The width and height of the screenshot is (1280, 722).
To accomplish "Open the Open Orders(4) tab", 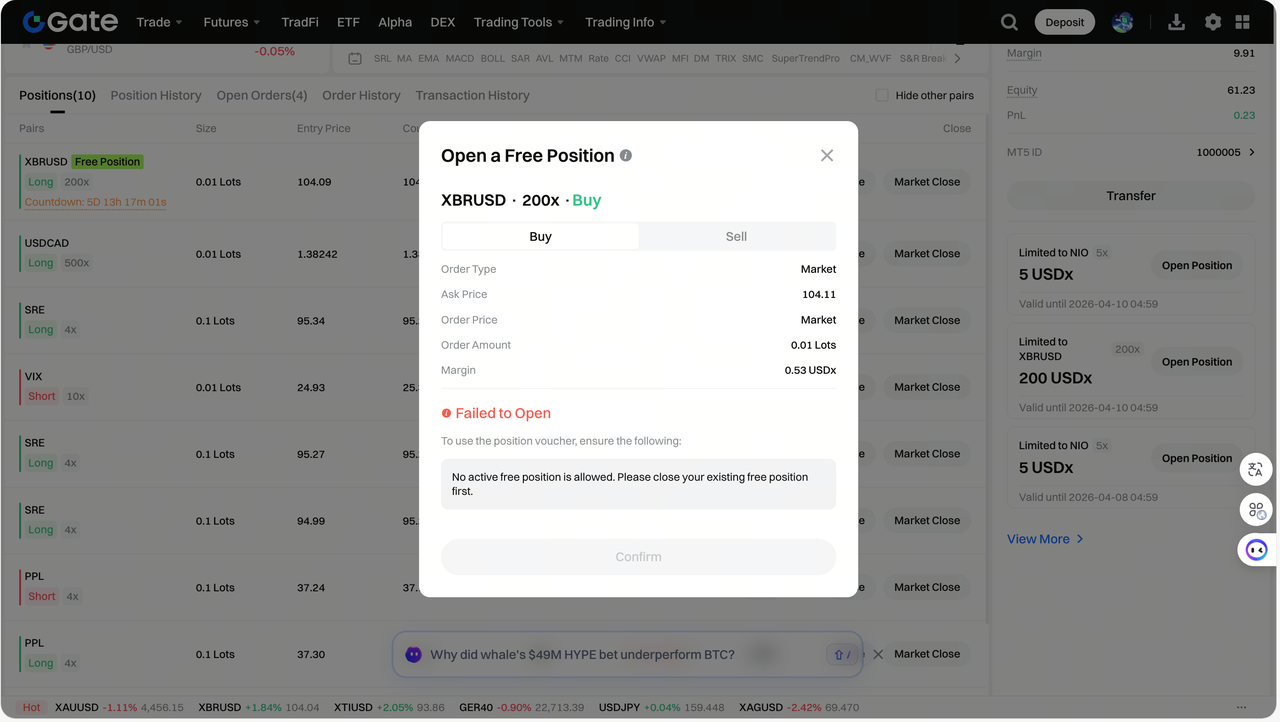I will pyautogui.click(x=262, y=95).
